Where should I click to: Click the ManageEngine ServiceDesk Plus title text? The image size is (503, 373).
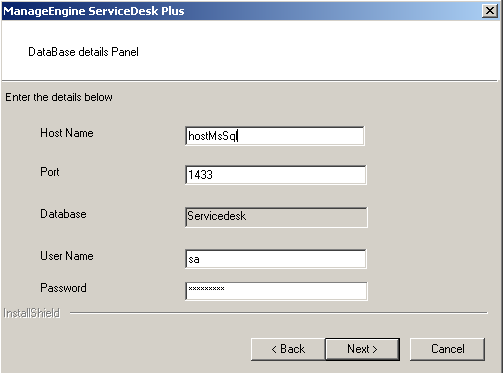tap(94, 11)
